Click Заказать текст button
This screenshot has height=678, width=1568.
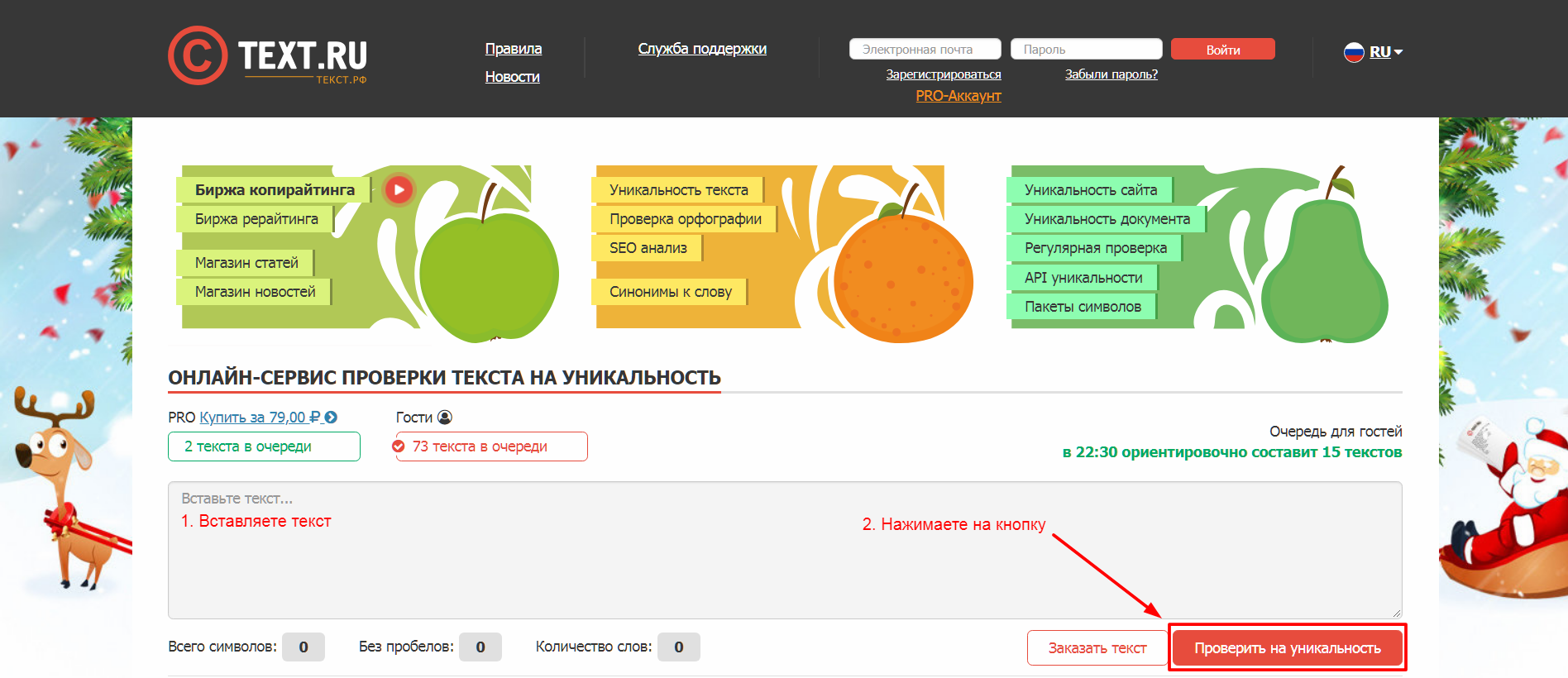coord(1097,648)
